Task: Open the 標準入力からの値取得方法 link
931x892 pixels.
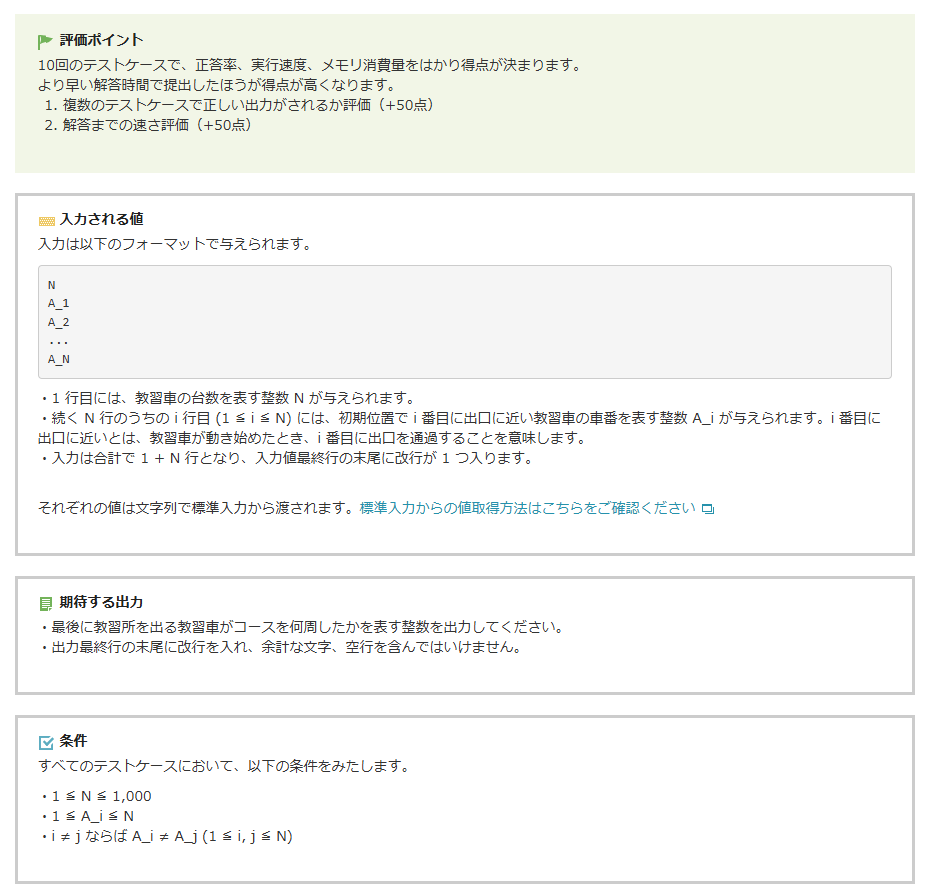Action: pos(527,508)
